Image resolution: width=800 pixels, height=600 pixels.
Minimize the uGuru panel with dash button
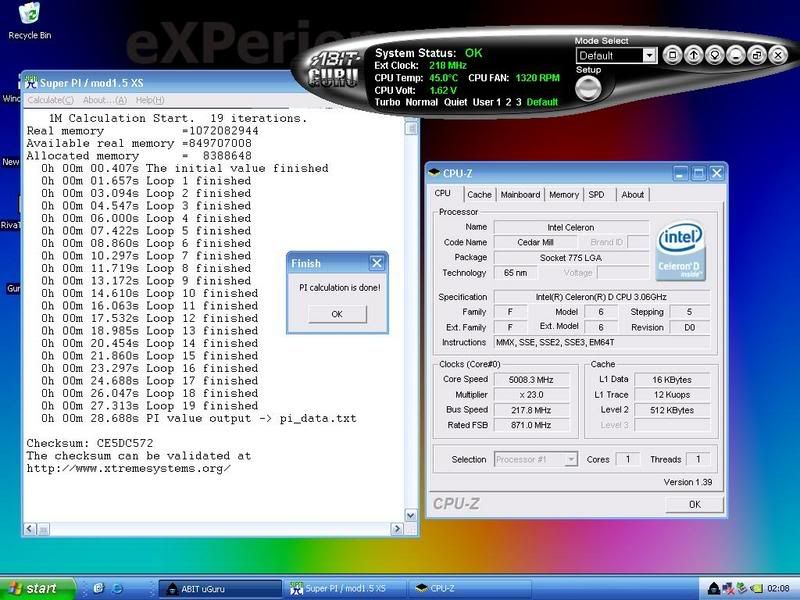(x=735, y=55)
